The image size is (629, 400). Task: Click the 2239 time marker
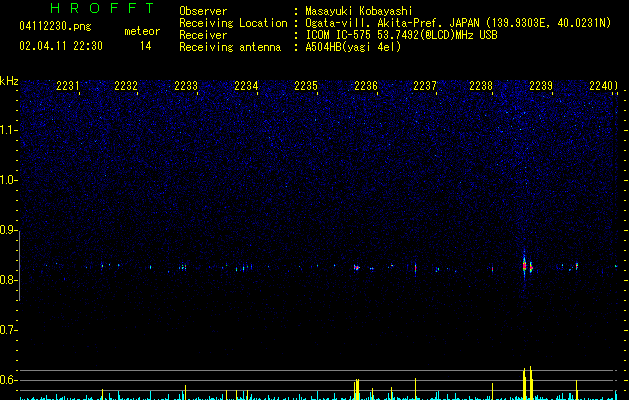[x=541, y=86]
